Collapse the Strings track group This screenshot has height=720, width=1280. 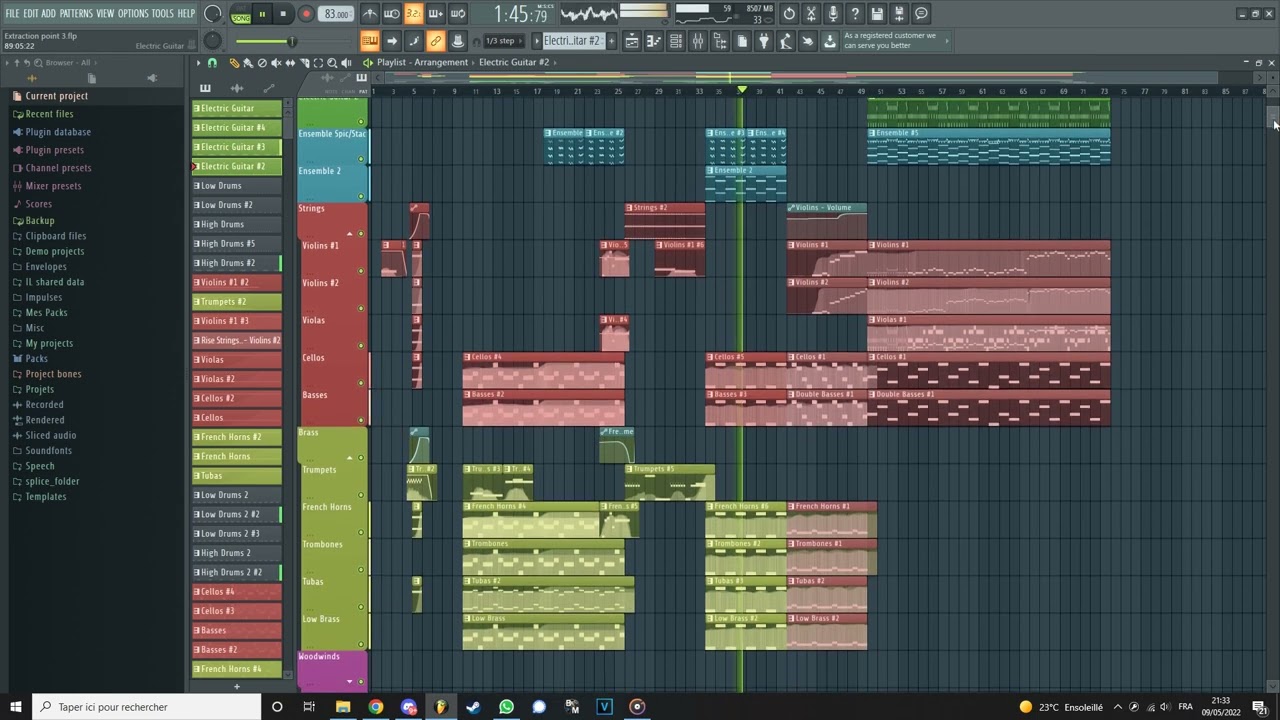point(350,233)
